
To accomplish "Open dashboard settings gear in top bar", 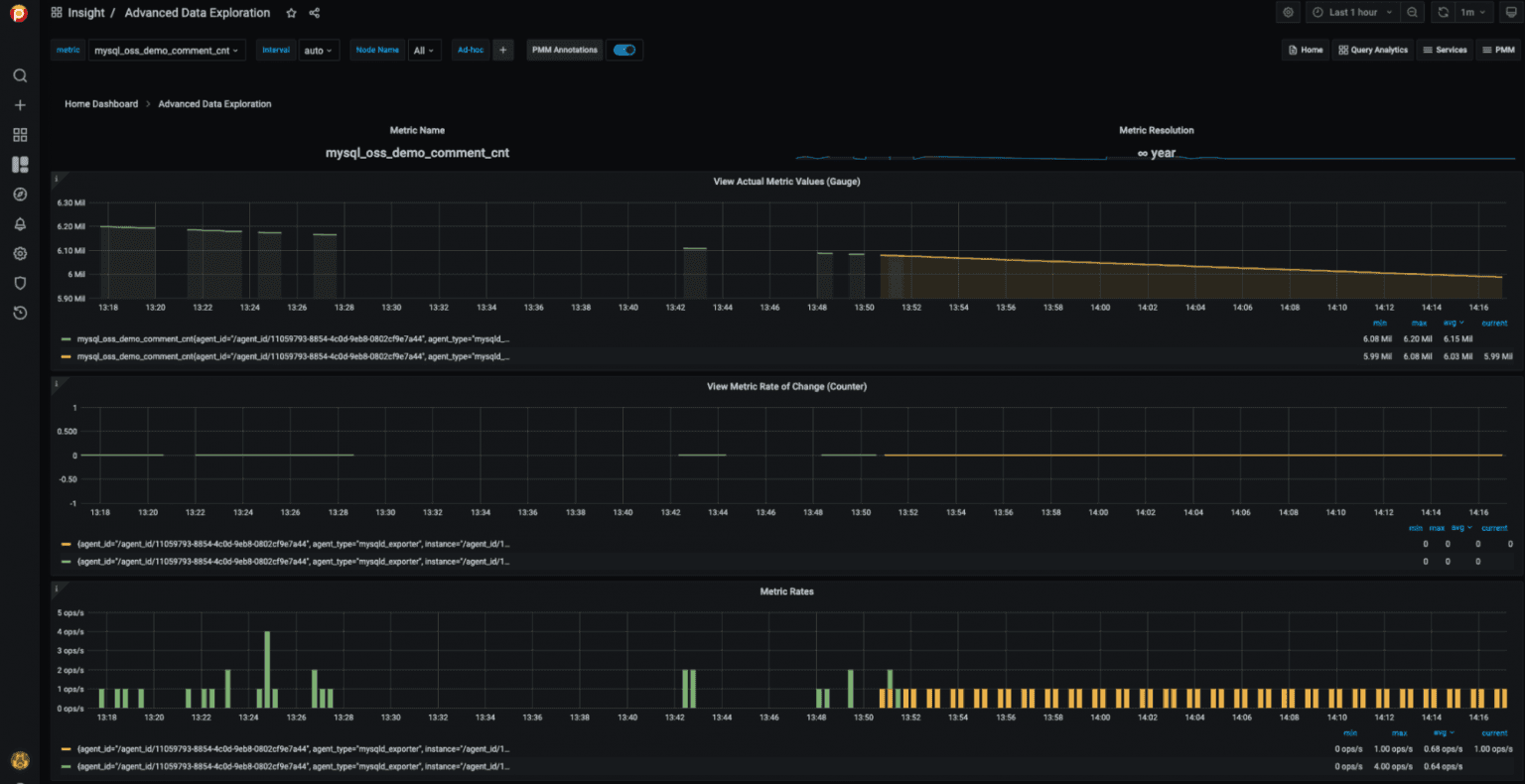I will (x=1289, y=13).
